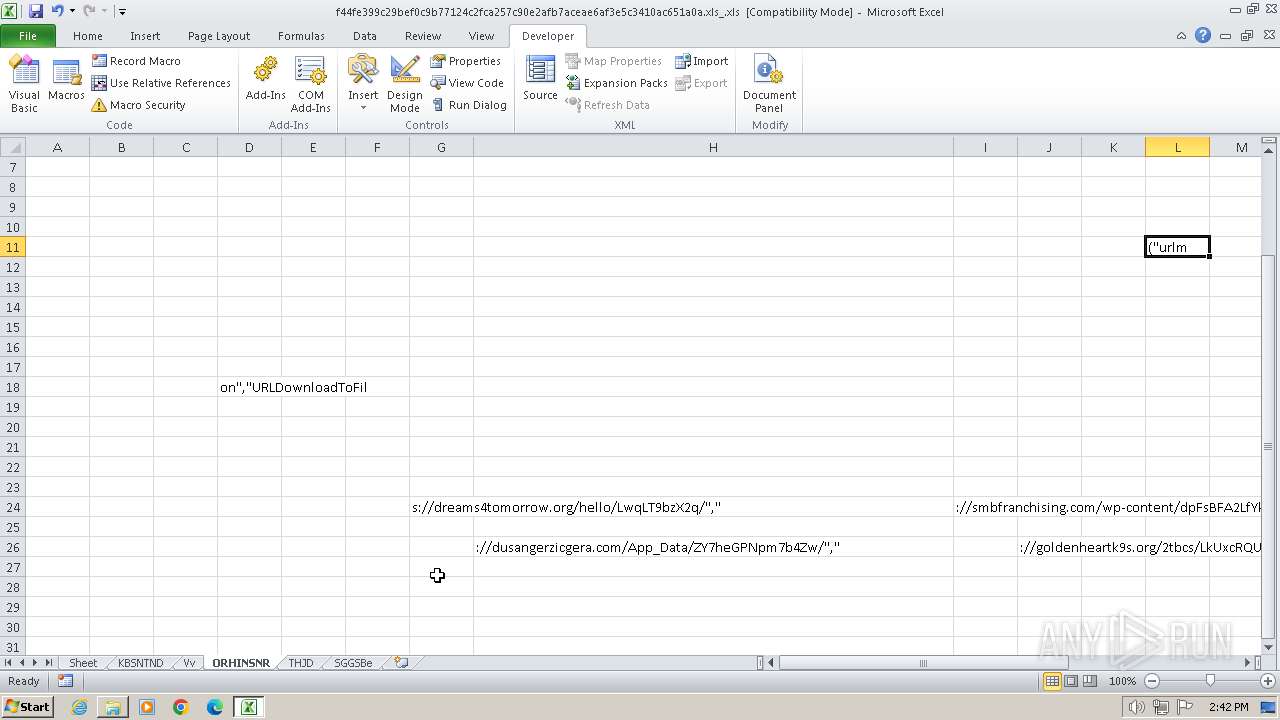This screenshot has width=1280, height=720.
Task: Toggle Design Mode
Action: point(405,84)
